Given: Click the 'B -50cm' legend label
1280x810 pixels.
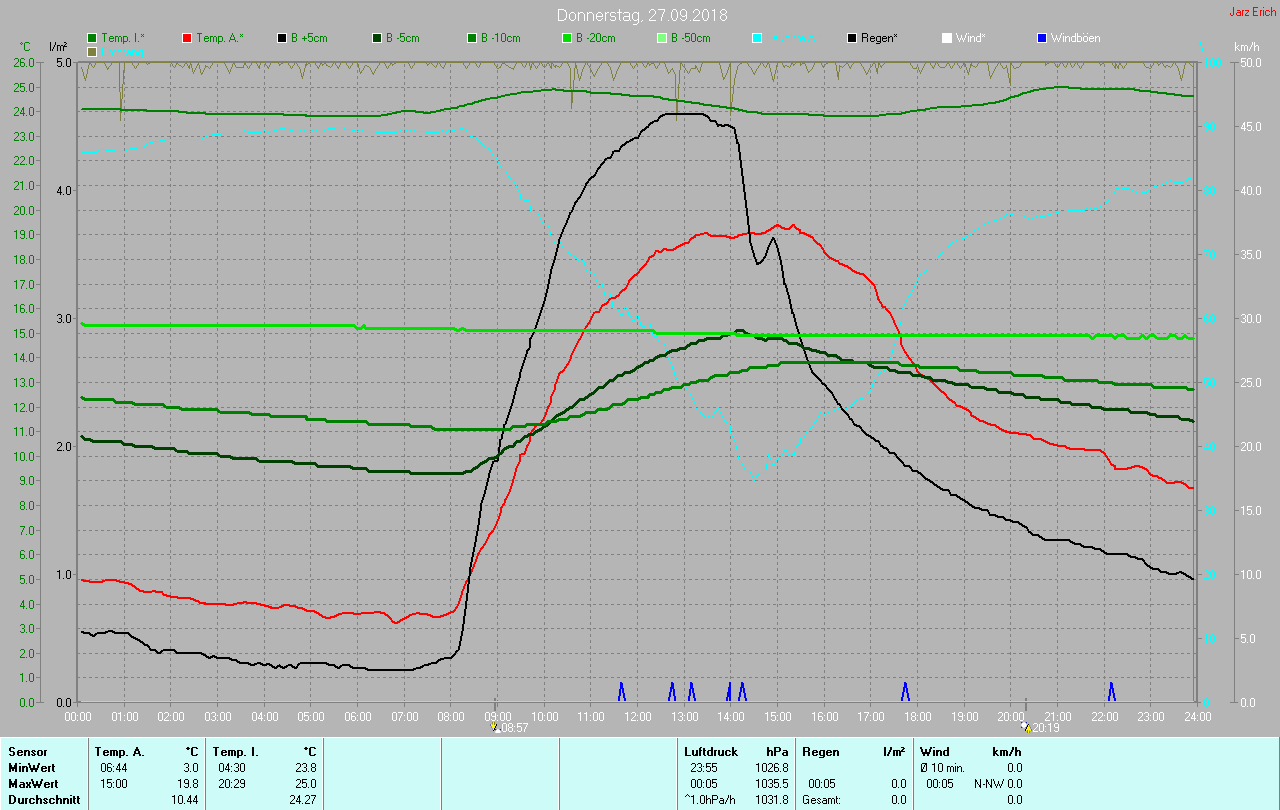Looking at the screenshot, I should (x=691, y=38).
